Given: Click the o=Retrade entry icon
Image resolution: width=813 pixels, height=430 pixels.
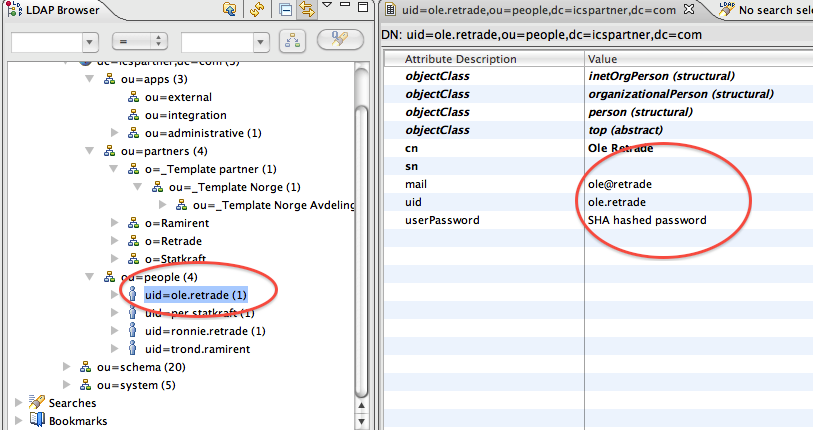Looking at the screenshot, I should coord(133,241).
